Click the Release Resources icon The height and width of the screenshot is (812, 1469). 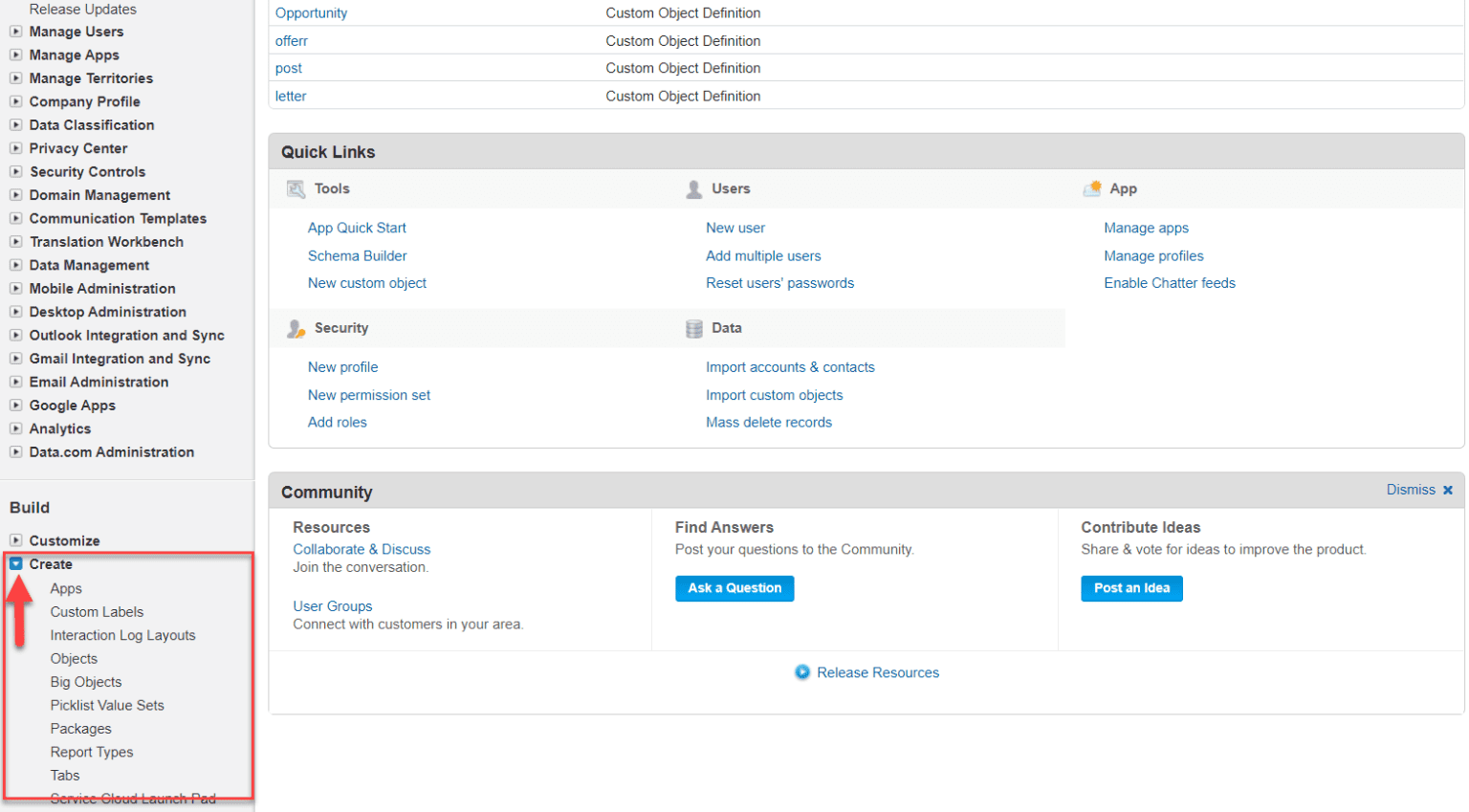click(801, 672)
